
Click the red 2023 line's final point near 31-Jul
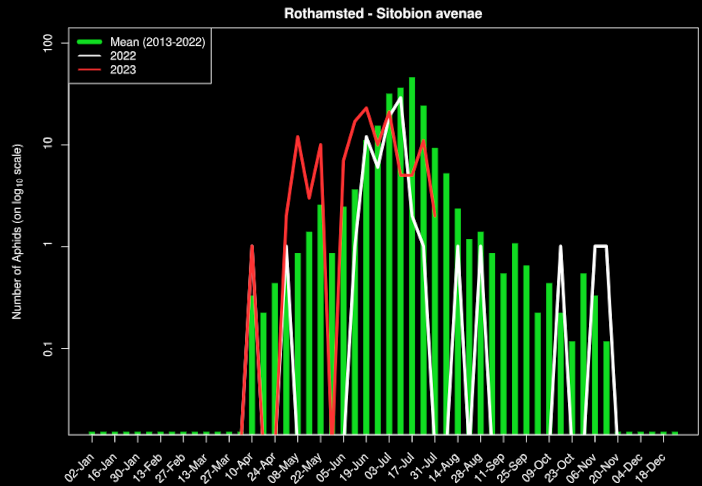click(435, 216)
